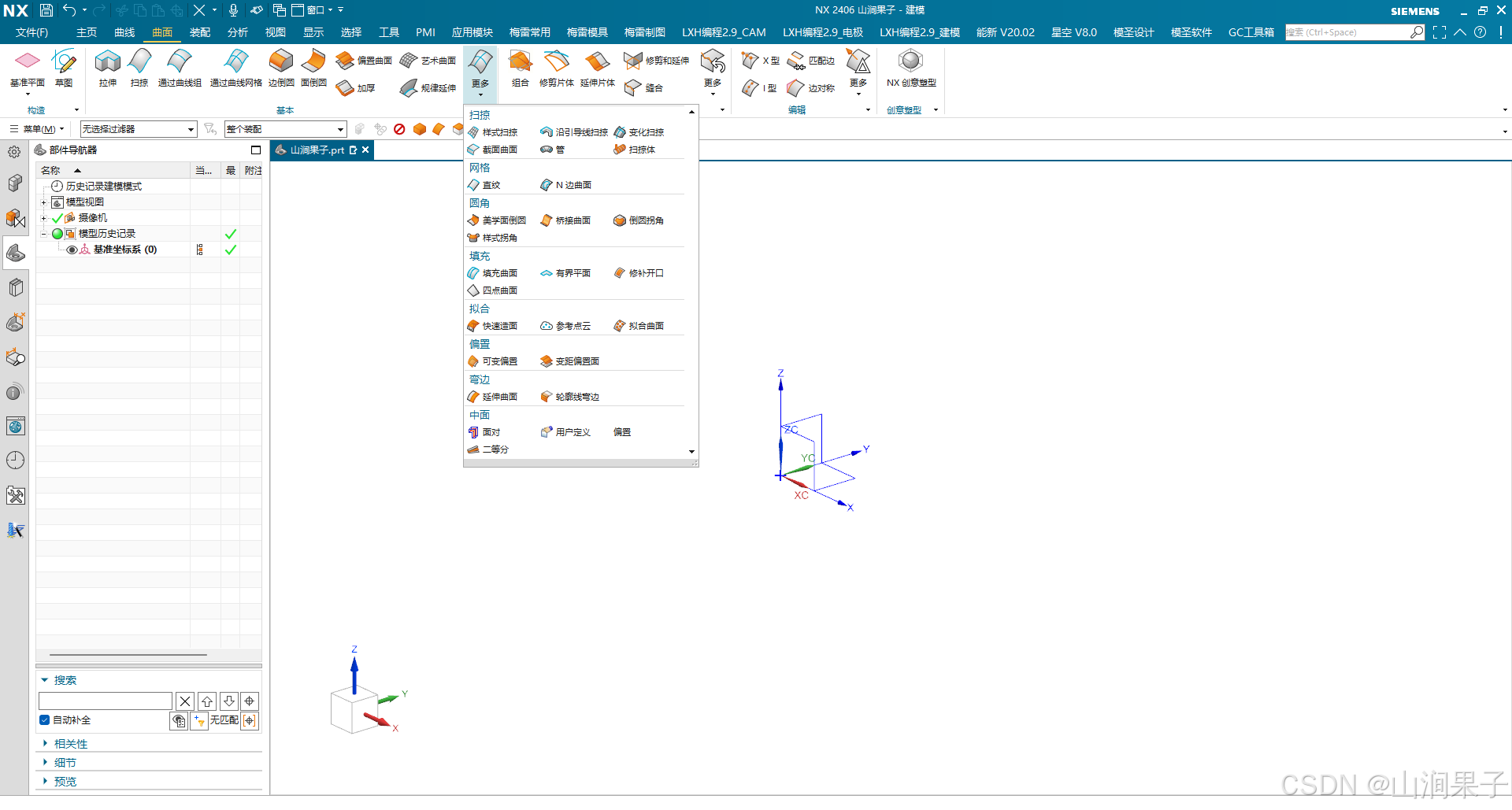Screen dimensions: 1512x810
Task: Open the GC工具箱 ribbon tab
Action: [x=1251, y=32]
